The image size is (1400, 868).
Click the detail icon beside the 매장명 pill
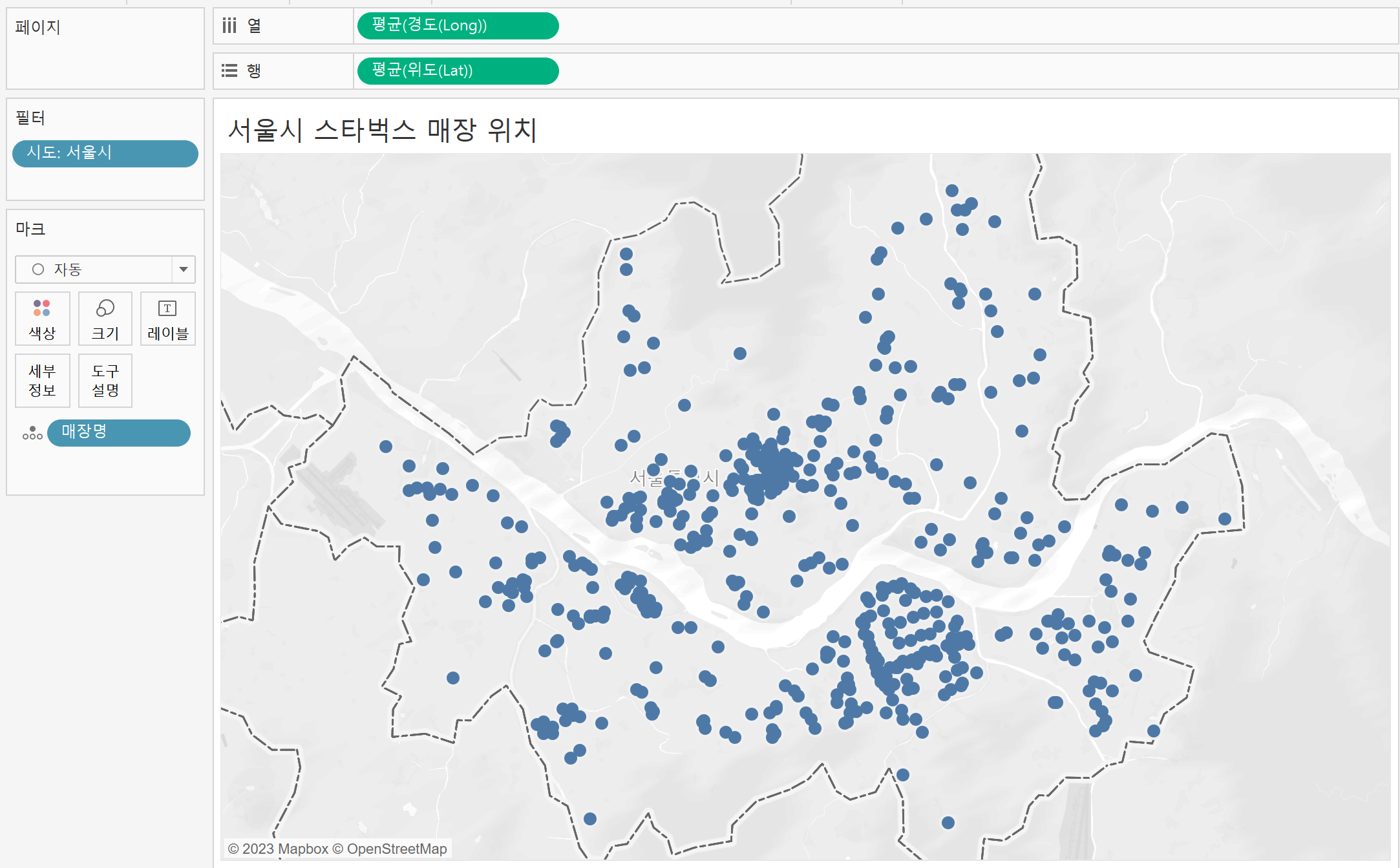32,433
